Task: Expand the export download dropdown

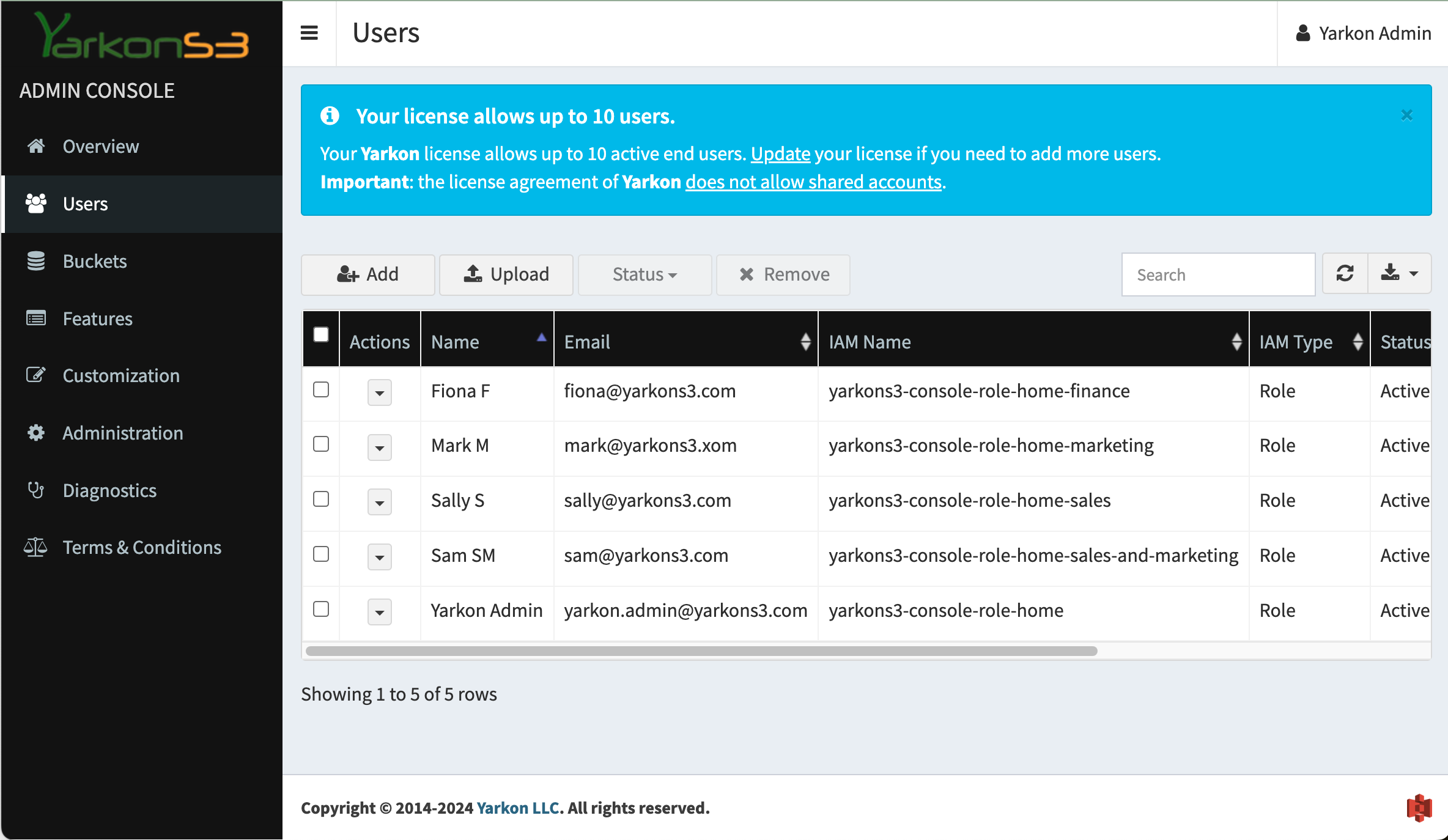Action: [1400, 274]
